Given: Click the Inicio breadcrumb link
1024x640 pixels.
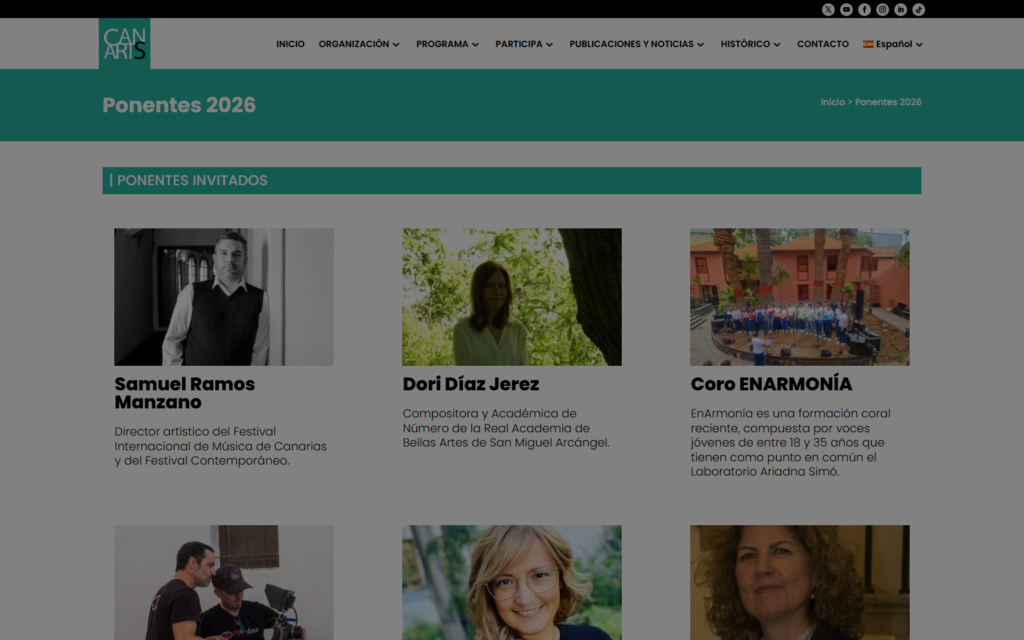Looking at the screenshot, I should [833, 102].
